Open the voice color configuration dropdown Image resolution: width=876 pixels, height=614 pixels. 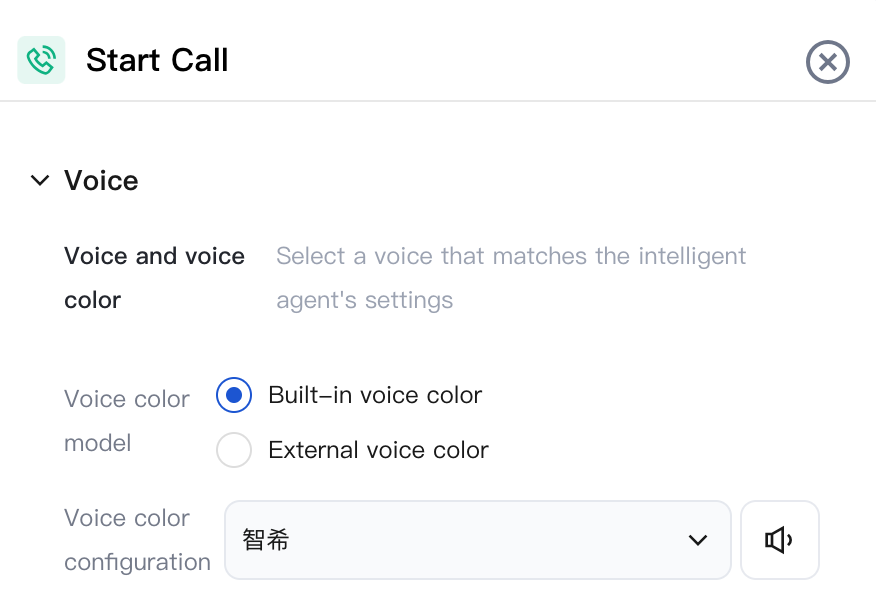click(x=477, y=540)
